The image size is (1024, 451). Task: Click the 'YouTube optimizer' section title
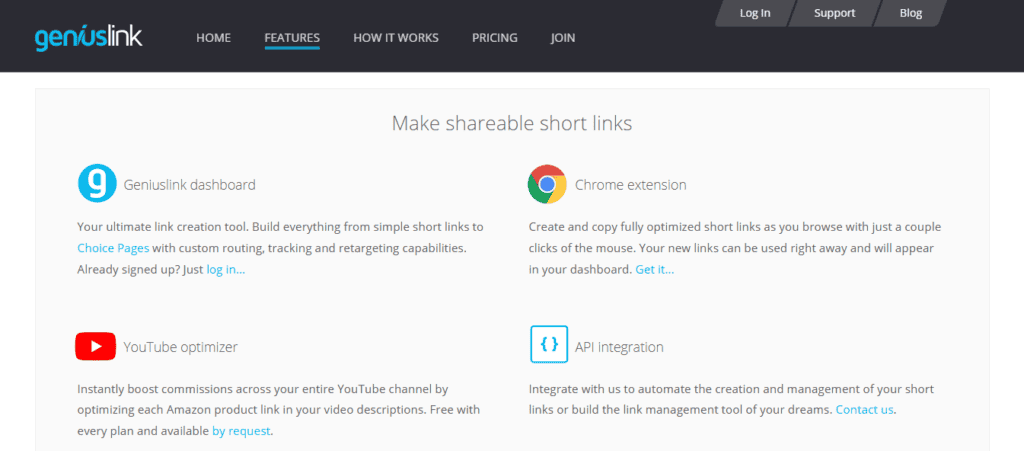180,347
